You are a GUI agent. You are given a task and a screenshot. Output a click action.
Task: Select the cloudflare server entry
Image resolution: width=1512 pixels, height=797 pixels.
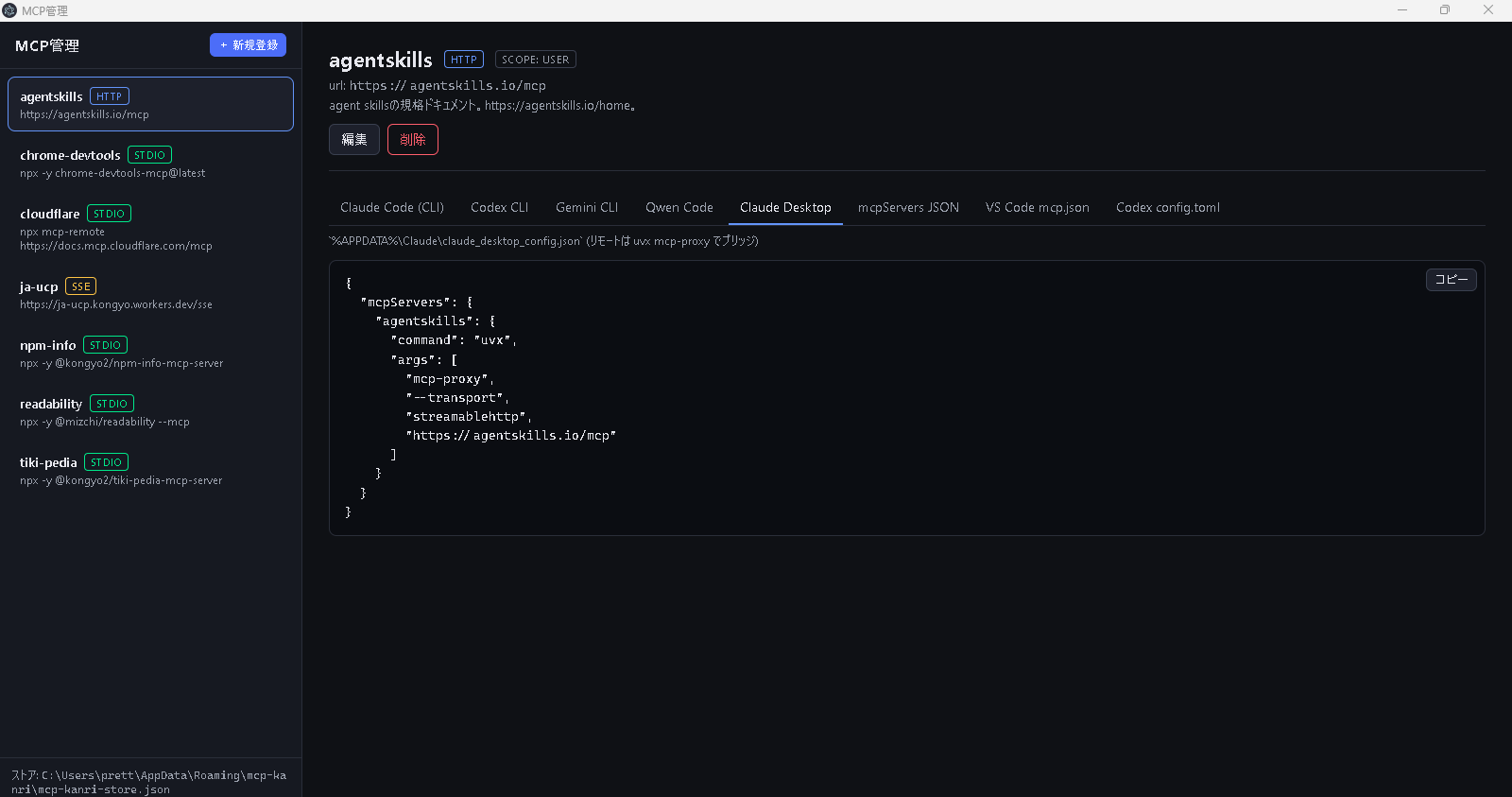point(150,229)
